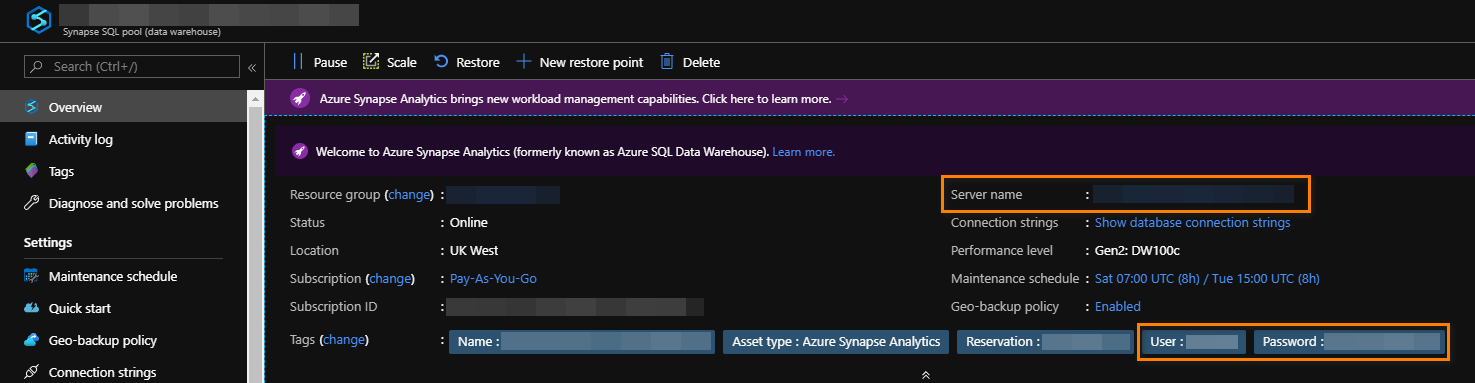Click the rocket icon in the Welcome message
The image size is (1475, 383).
(299, 152)
